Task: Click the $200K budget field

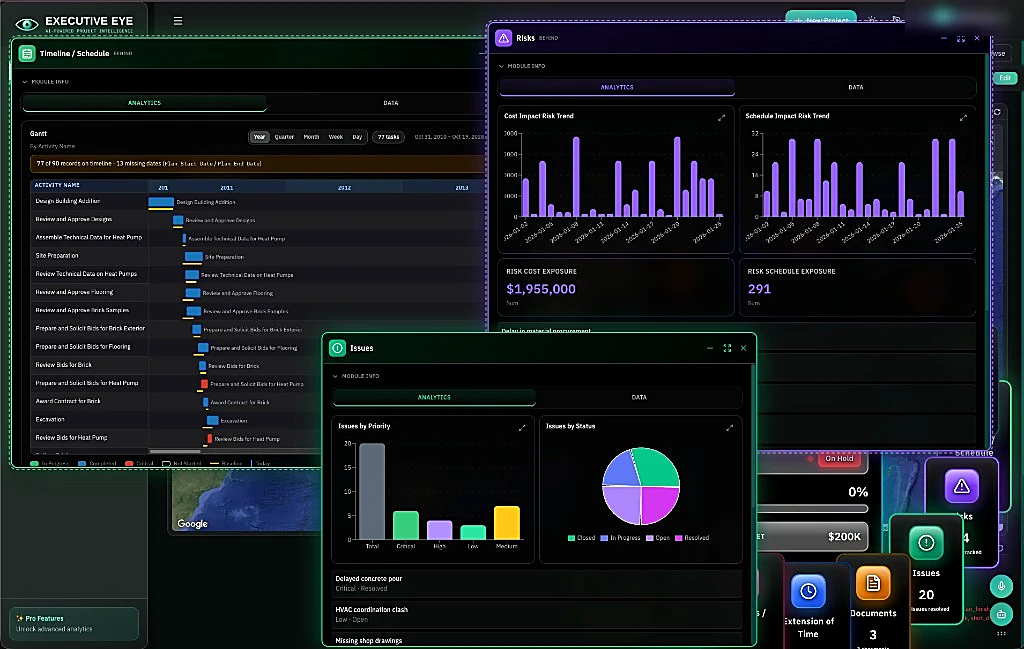Action: [812, 536]
